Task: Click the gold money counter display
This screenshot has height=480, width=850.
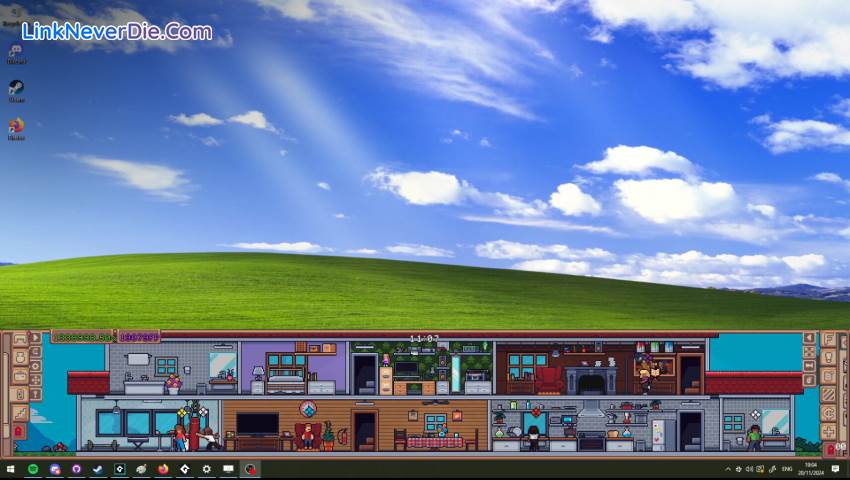Action: coord(83,337)
